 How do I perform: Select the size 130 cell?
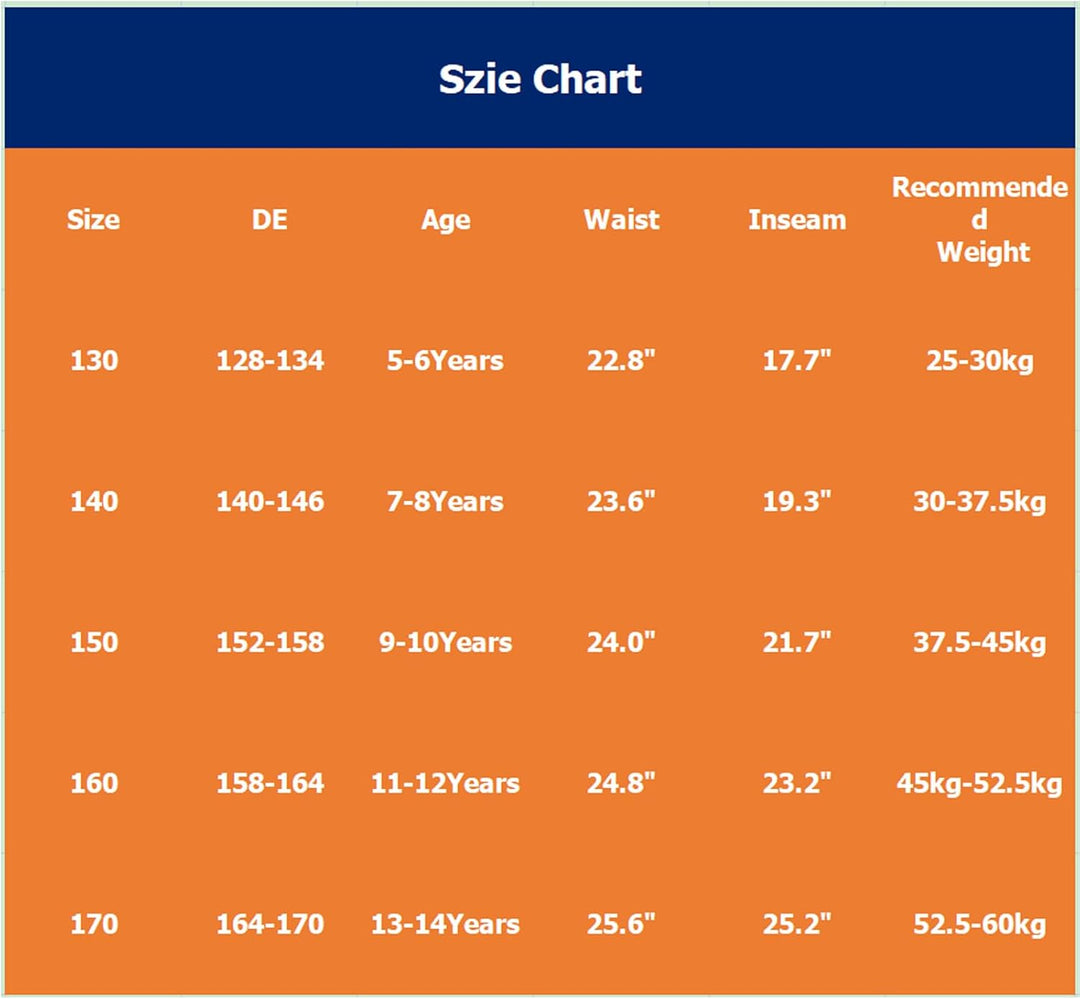(x=94, y=360)
